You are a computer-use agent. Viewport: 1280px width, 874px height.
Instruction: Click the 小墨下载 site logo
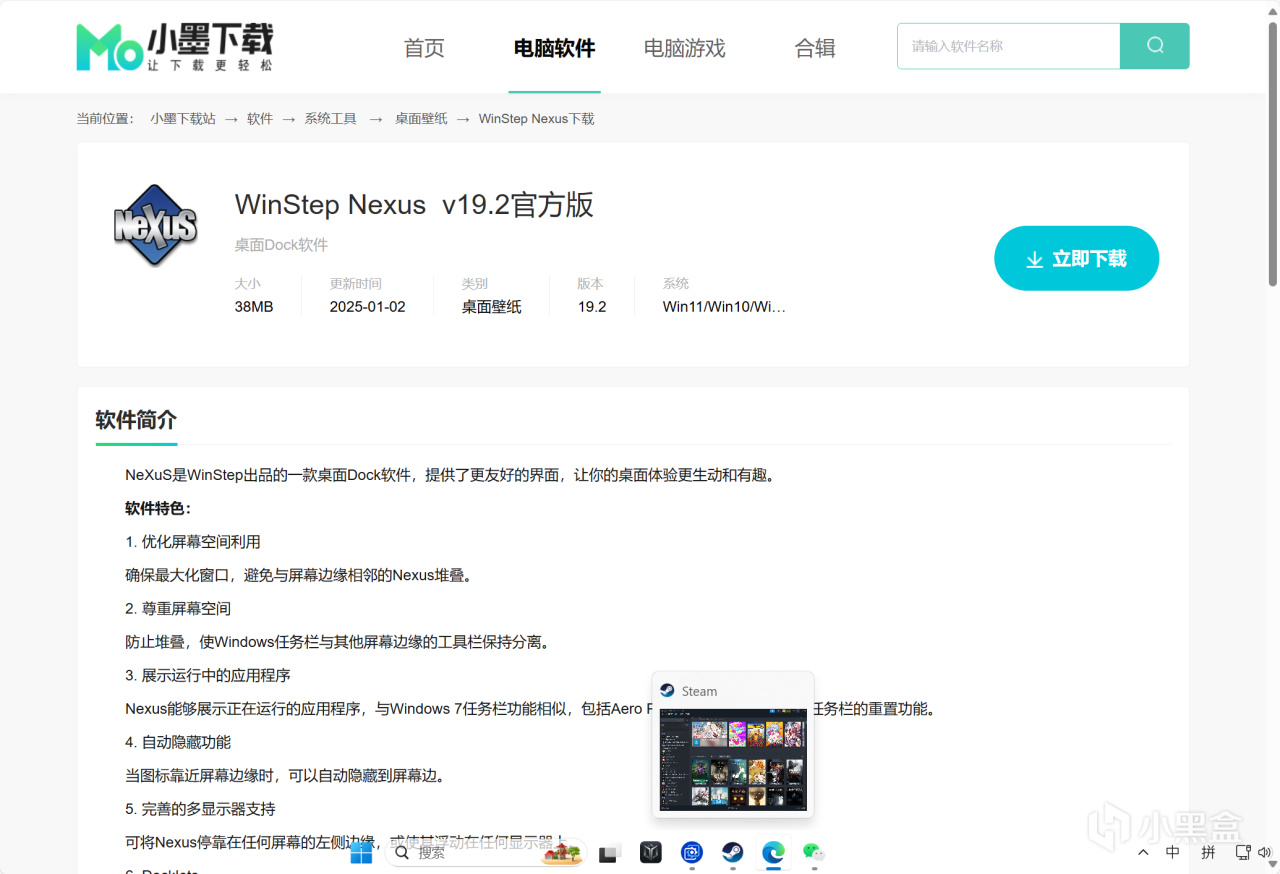(x=175, y=47)
